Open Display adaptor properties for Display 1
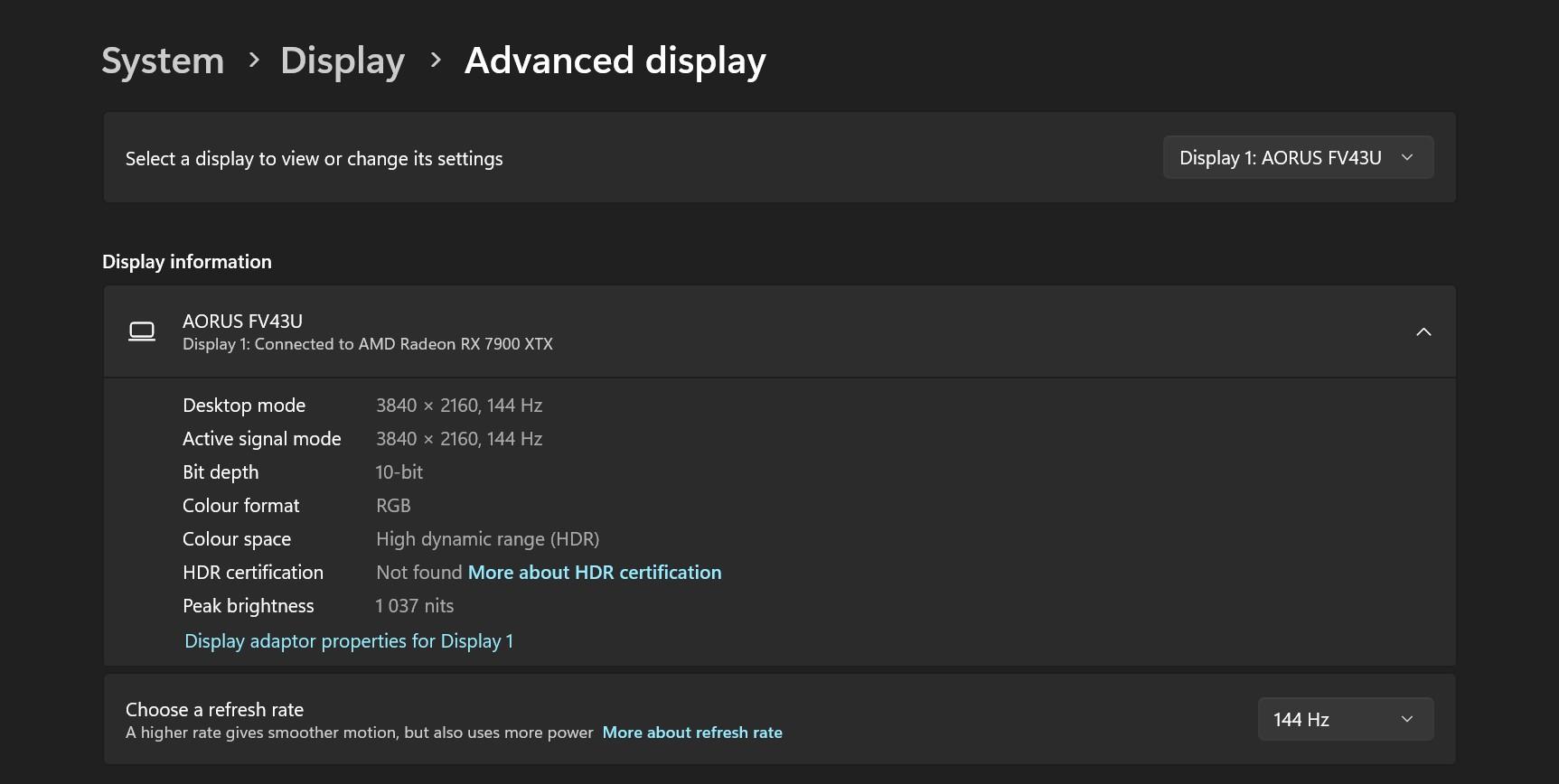Image resolution: width=1559 pixels, height=784 pixels. coord(349,641)
